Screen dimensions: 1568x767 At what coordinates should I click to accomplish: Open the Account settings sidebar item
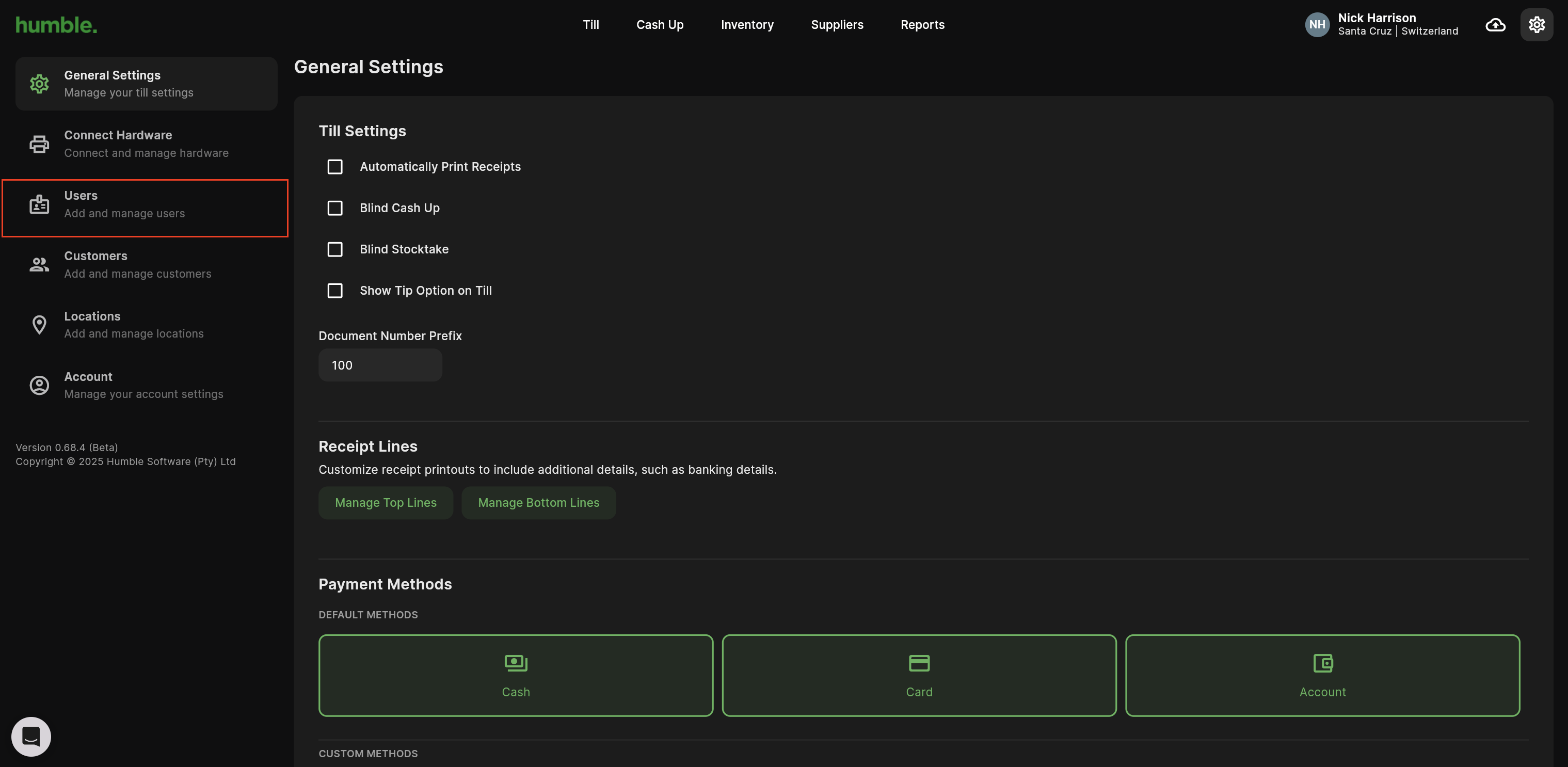tap(146, 386)
